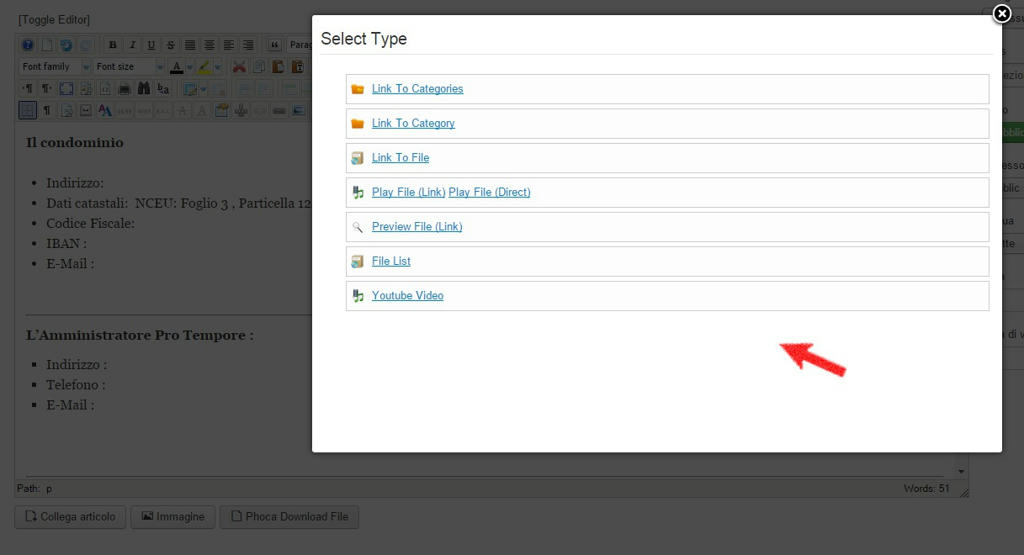Expand the text color picker arrow
Screen dimensions: 1024x555
click(188, 67)
